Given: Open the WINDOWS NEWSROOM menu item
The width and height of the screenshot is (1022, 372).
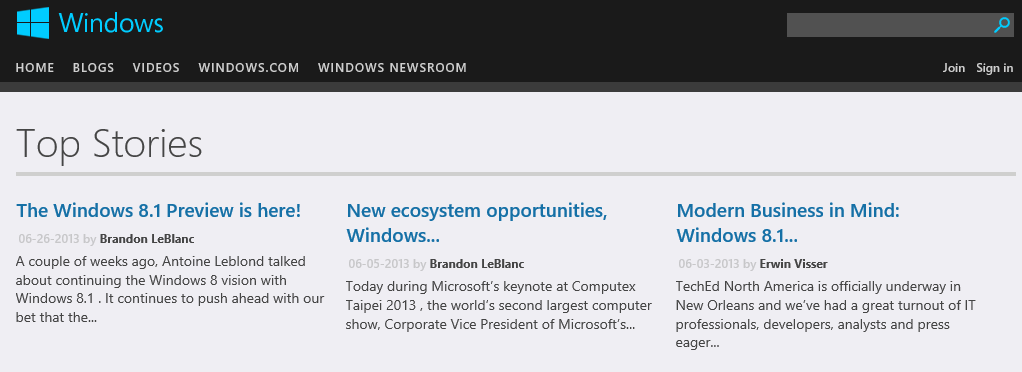Looking at the screenshot, I should pyautogui.click(x=392, y=68).
